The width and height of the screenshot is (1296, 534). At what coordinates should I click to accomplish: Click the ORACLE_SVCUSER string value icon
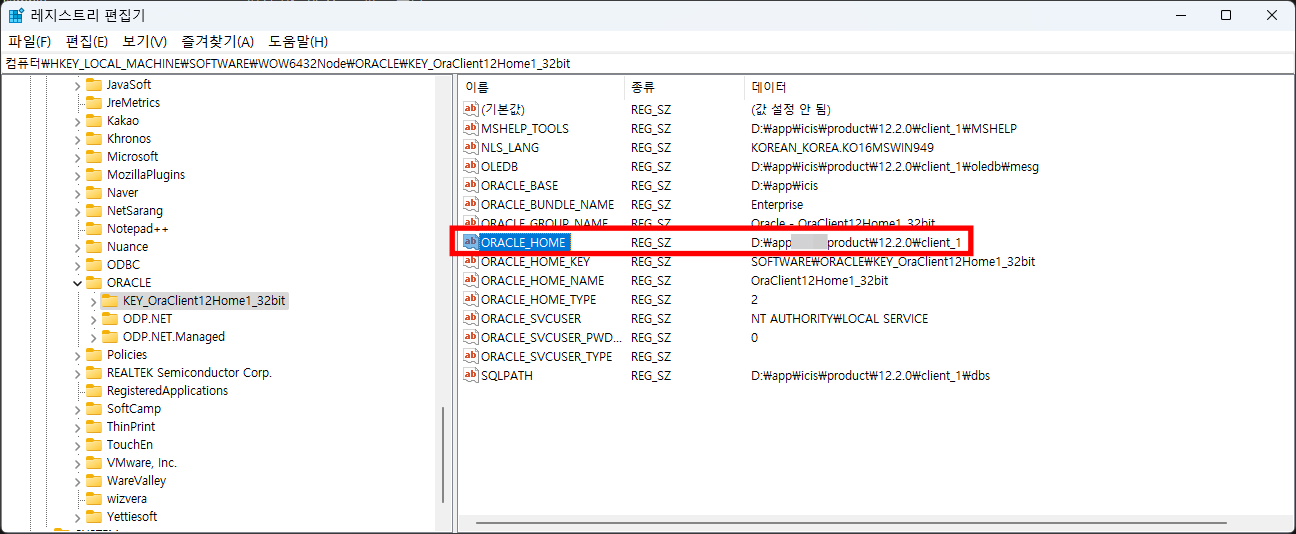471,318
